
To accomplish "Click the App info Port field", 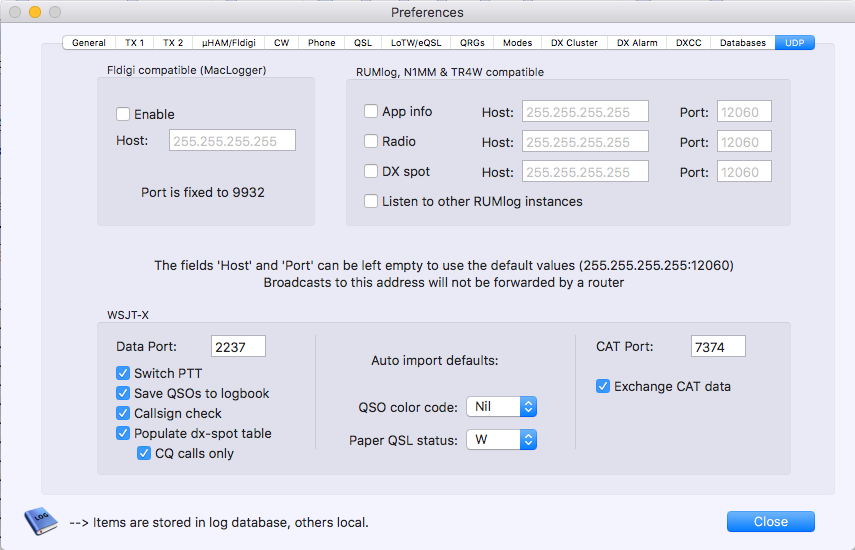I will pos(744,111).
